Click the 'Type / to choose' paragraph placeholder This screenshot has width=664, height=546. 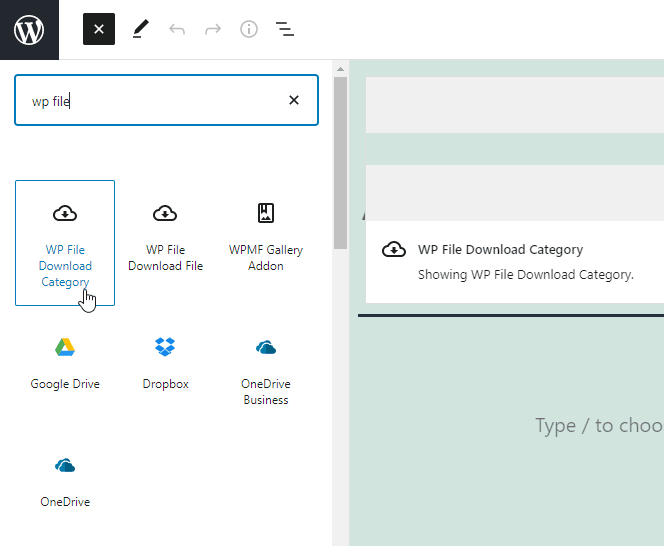(x=598, y=426)
